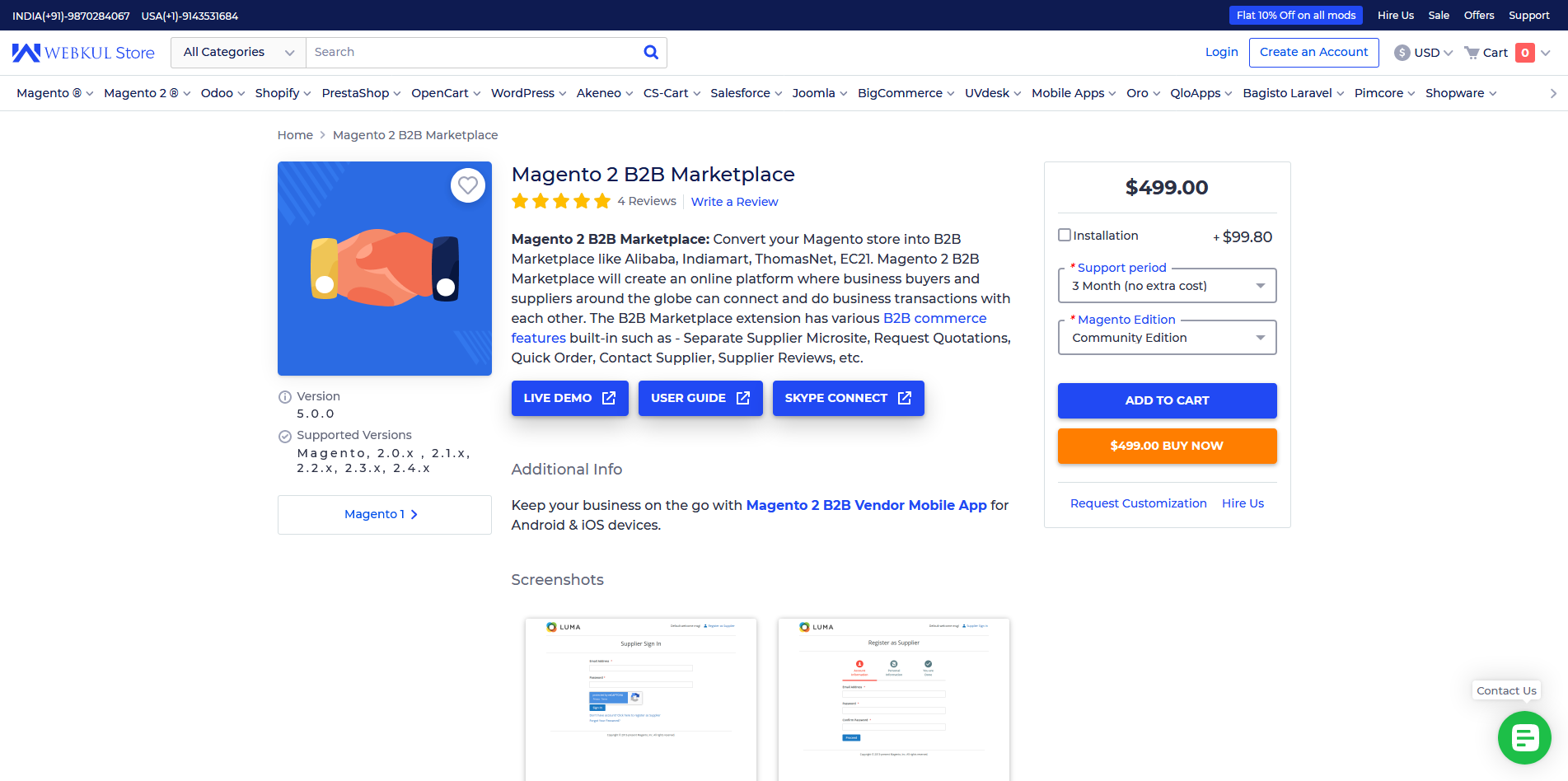1568x781 pixels.
Task: Click the handshake product image
Action: (x=385, y=269)
